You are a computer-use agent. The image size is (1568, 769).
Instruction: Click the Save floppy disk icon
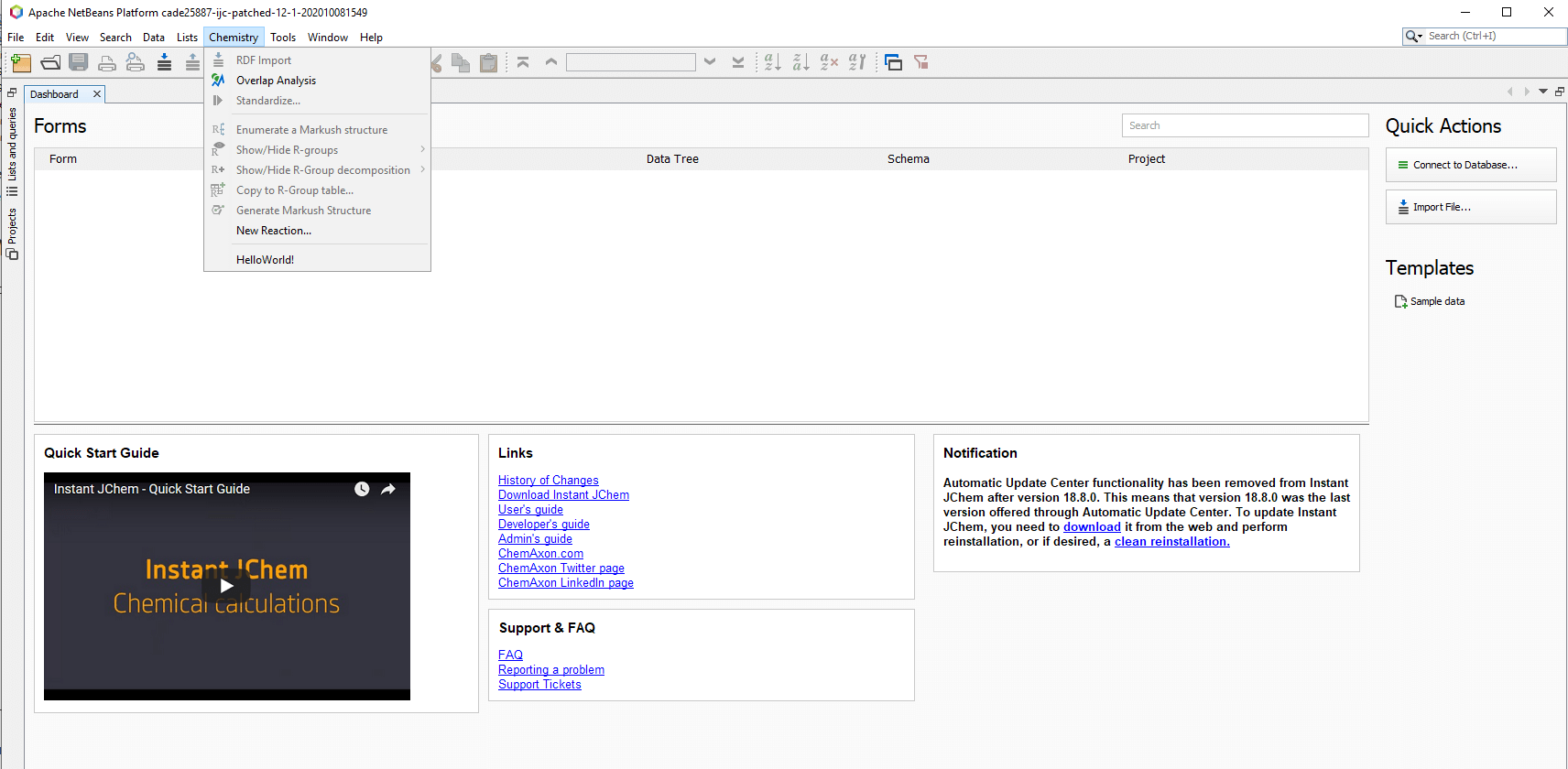[x=79, y=62]
